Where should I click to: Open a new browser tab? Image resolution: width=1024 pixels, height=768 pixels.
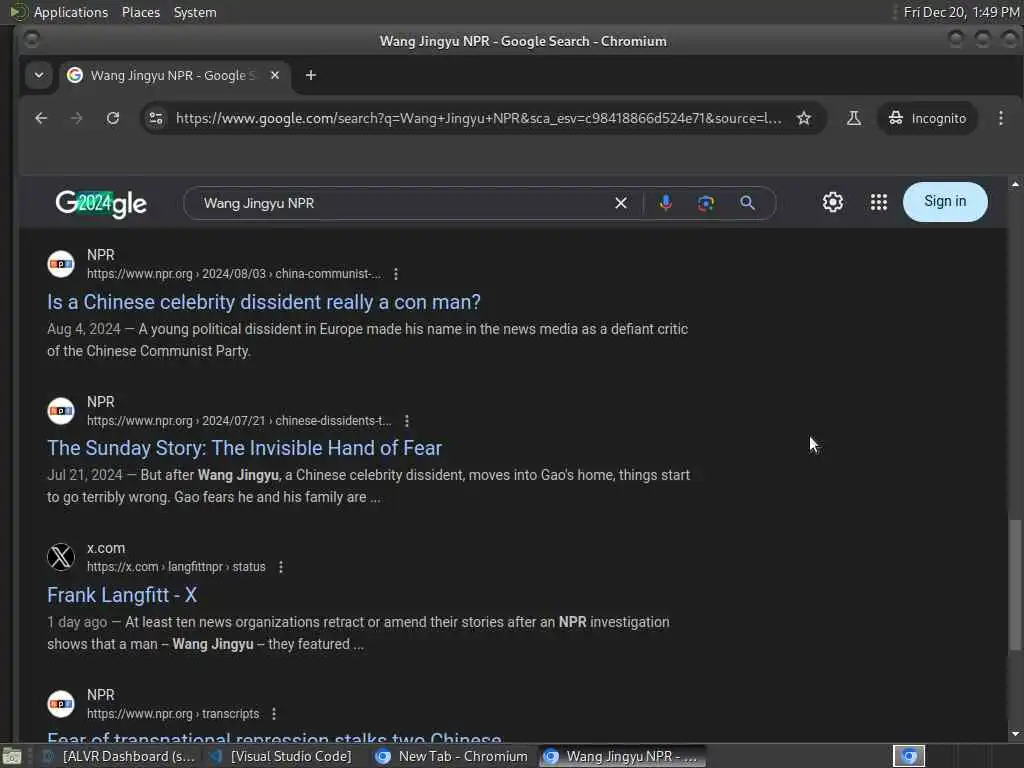(x=311, y=75)
